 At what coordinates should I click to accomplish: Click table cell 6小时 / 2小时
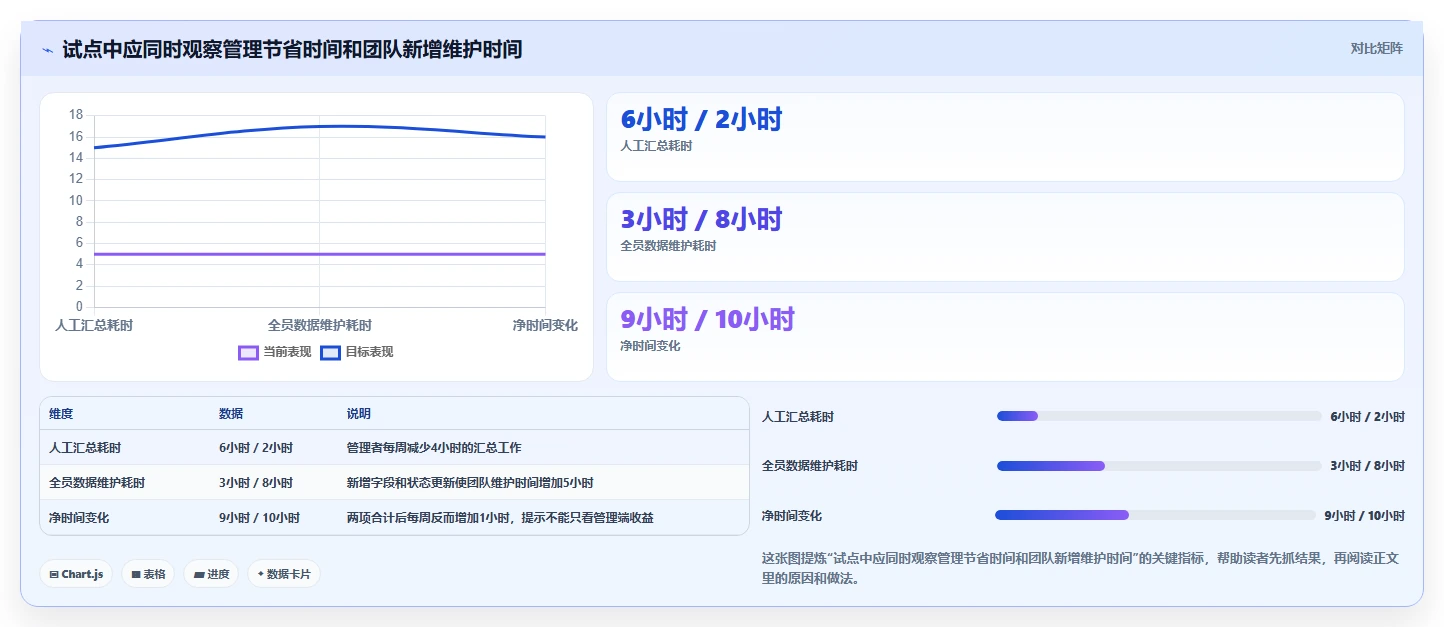point(256,448)
